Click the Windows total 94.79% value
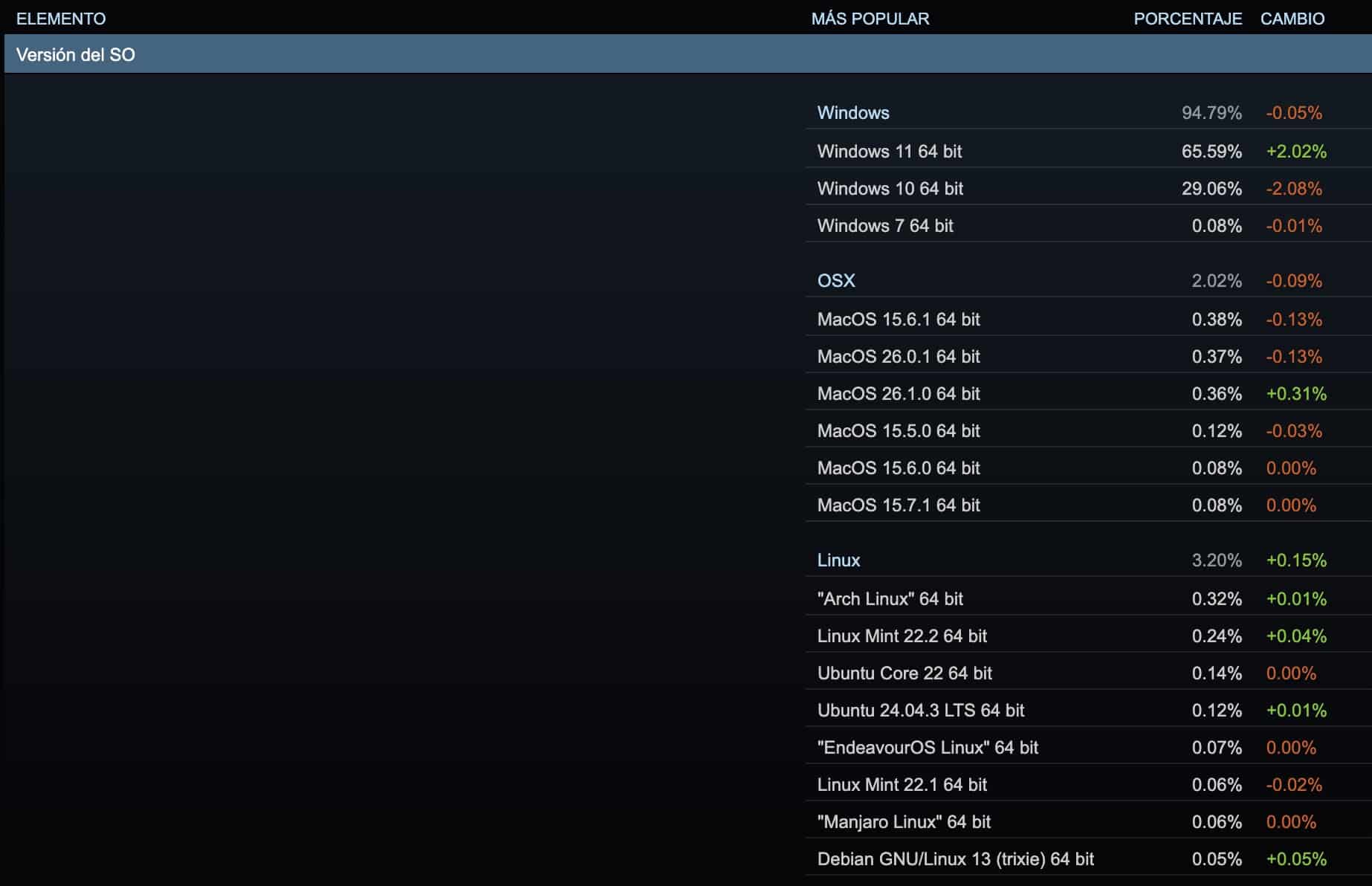The width and height of the screenshot is (1372, 886). (x=1211, y=113)
